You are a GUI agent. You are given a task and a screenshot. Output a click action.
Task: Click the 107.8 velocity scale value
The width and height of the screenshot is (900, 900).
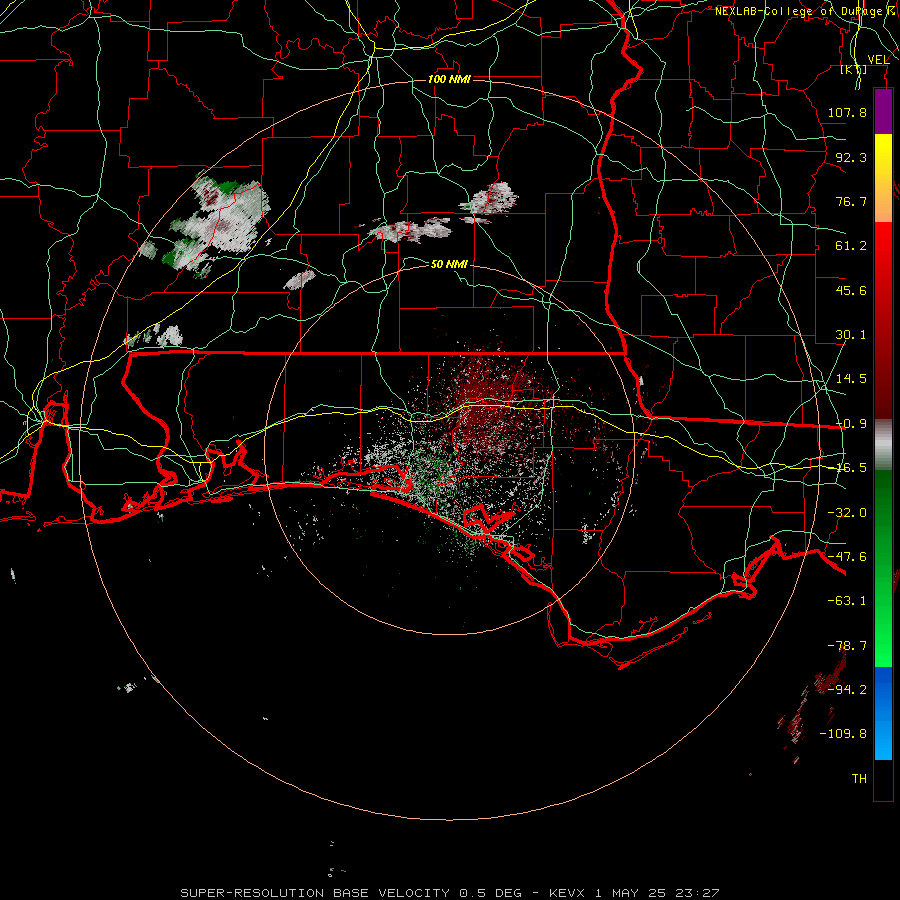[847, 112]
